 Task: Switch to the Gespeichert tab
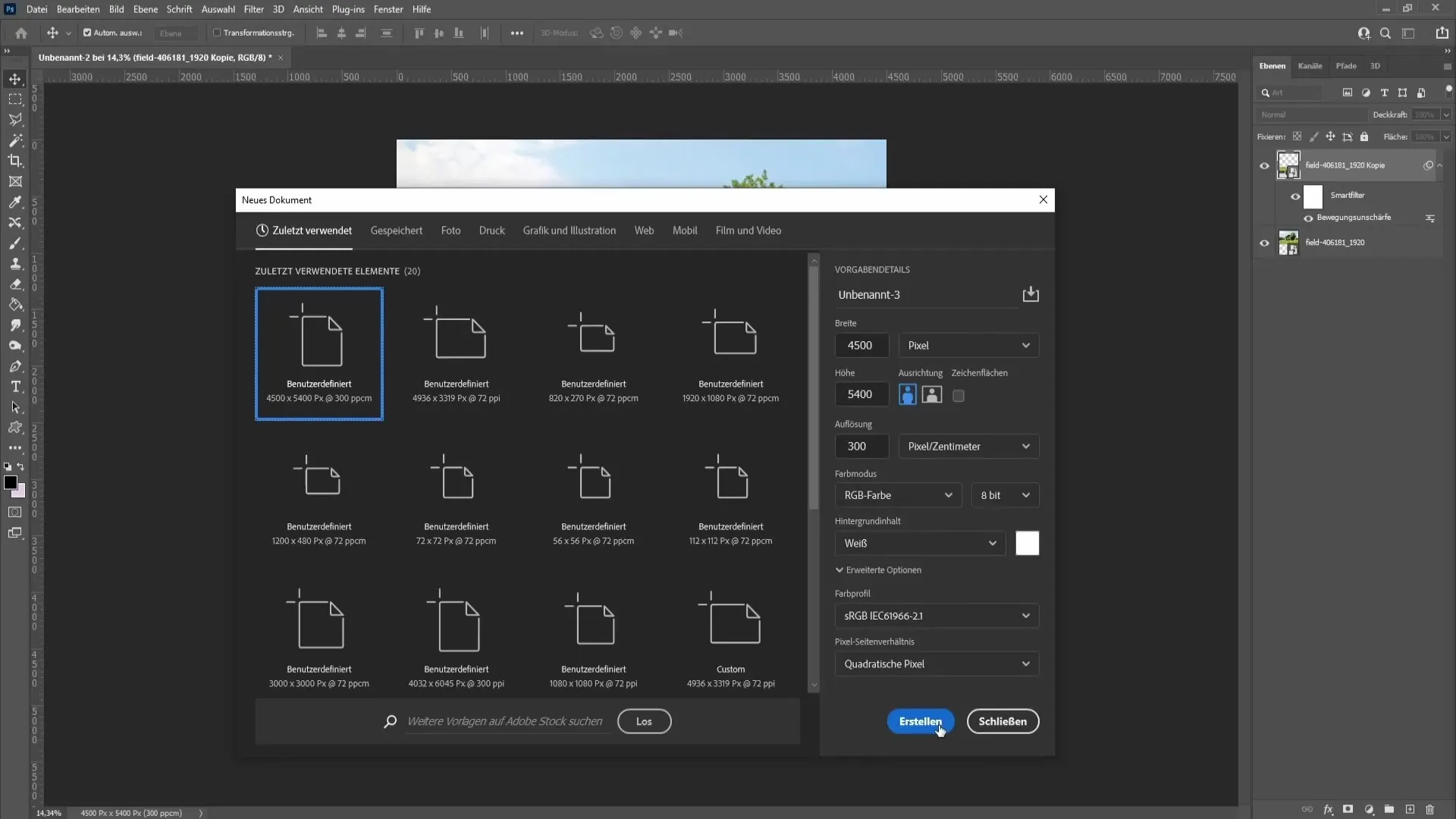pos(396,231)
